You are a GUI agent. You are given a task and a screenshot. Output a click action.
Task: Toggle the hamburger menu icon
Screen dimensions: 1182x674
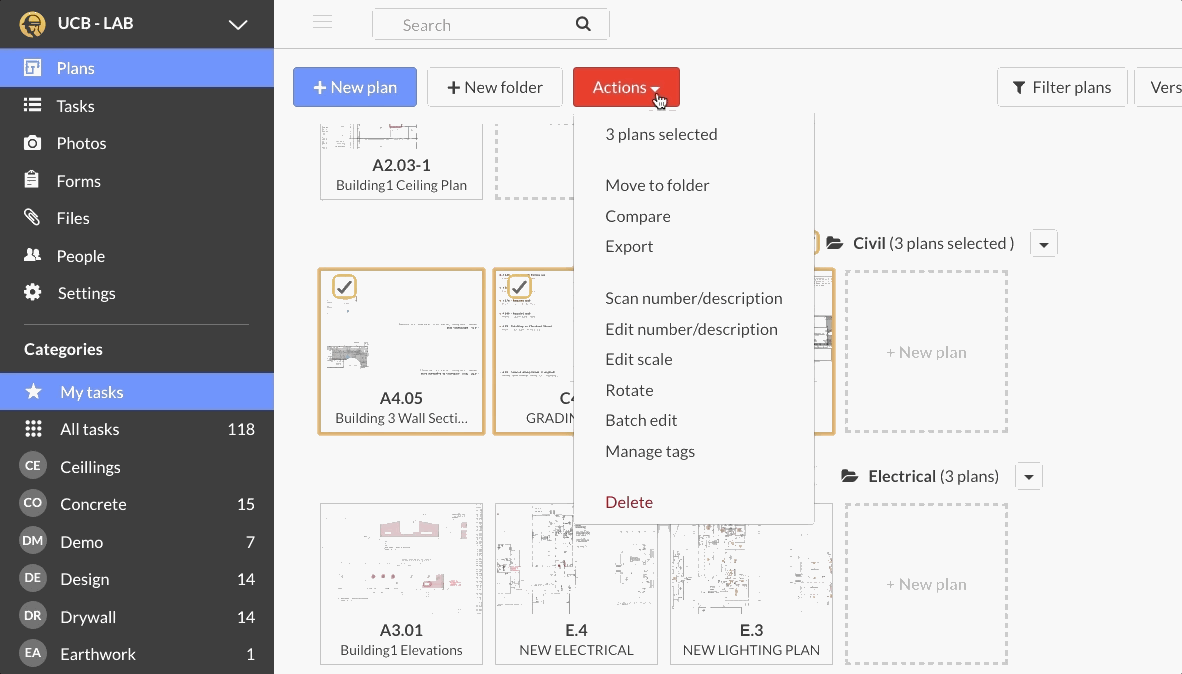pyautogui.click(x=322, y=23)
